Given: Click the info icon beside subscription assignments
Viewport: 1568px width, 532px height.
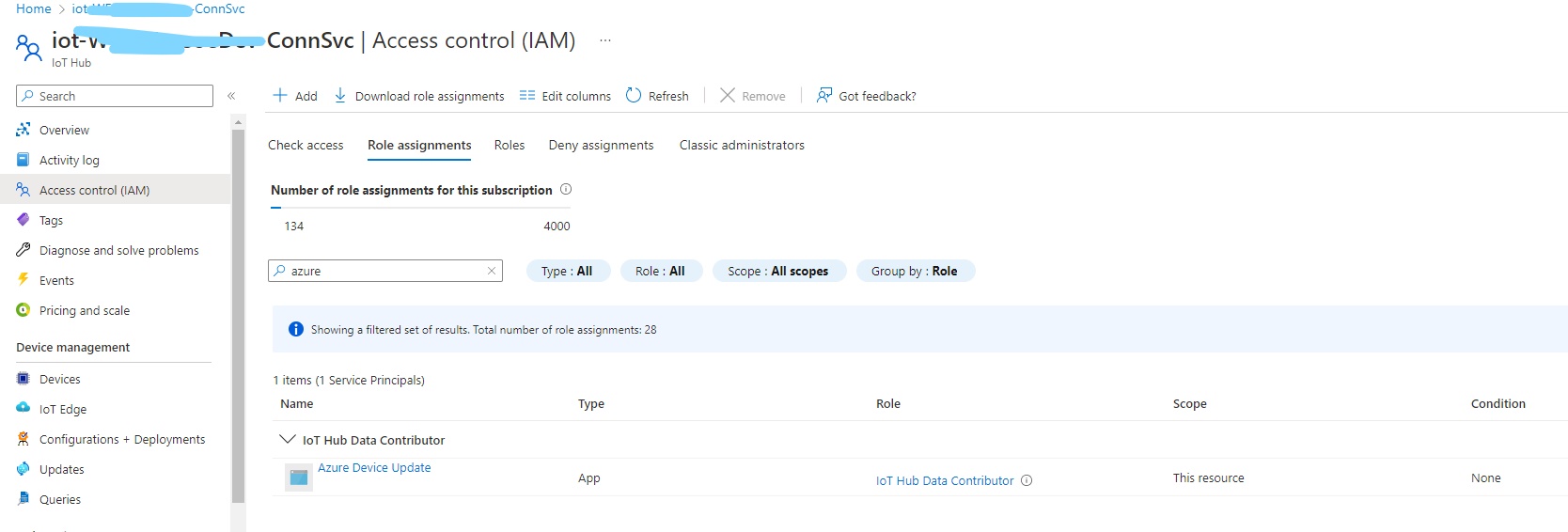Looking at the screenshot, I should (566, 189).
